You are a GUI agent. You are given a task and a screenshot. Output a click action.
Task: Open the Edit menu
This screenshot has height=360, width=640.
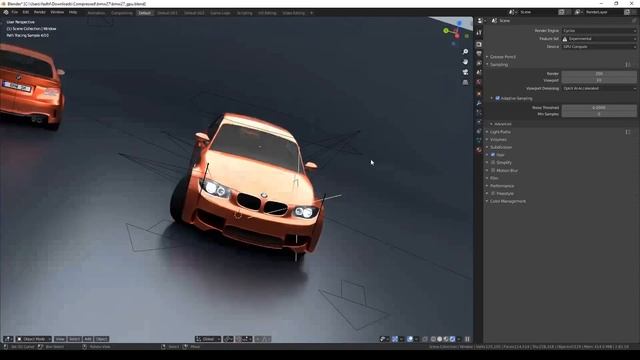tap(26, 12)
